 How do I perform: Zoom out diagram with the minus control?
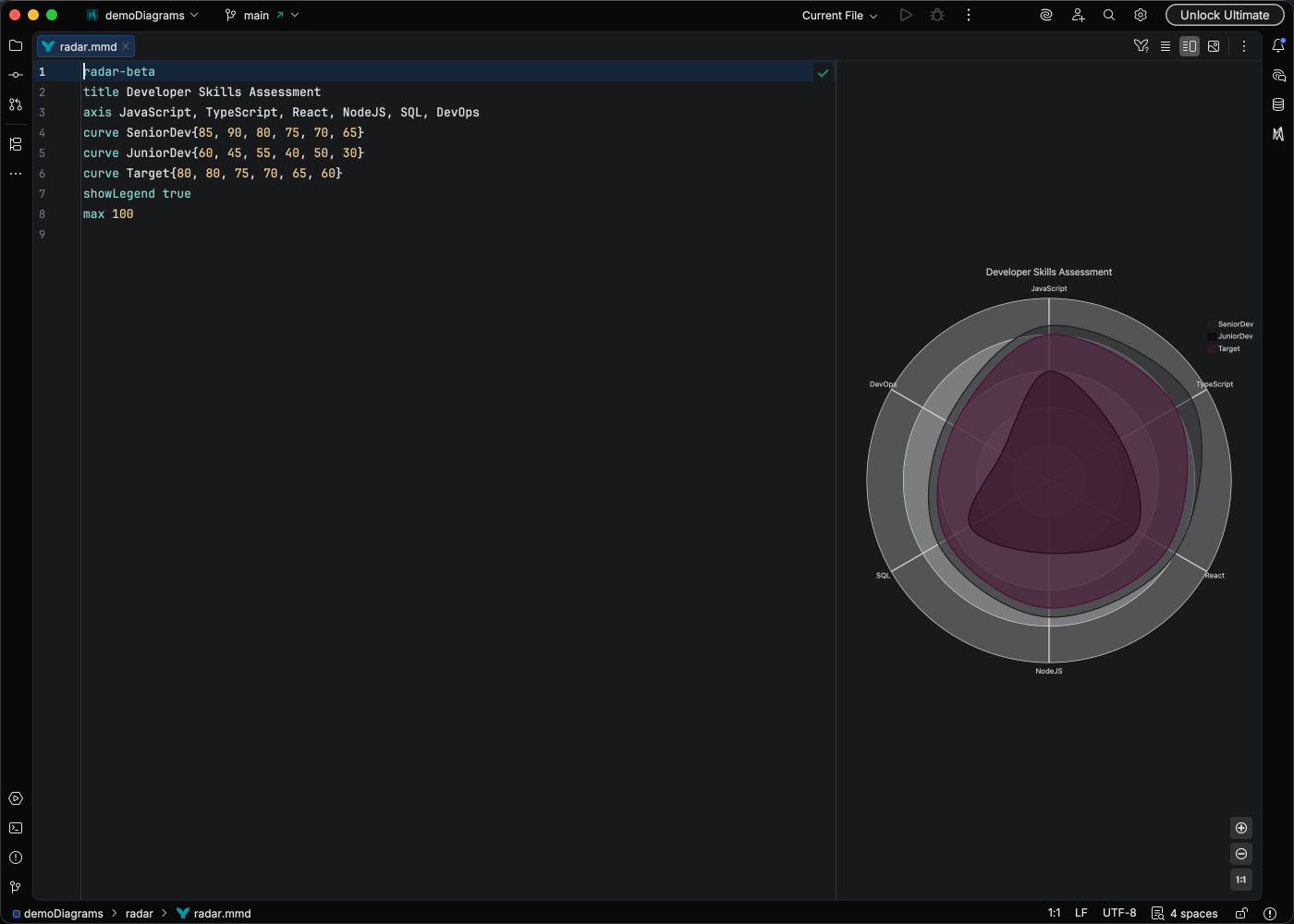[1241, 854]
